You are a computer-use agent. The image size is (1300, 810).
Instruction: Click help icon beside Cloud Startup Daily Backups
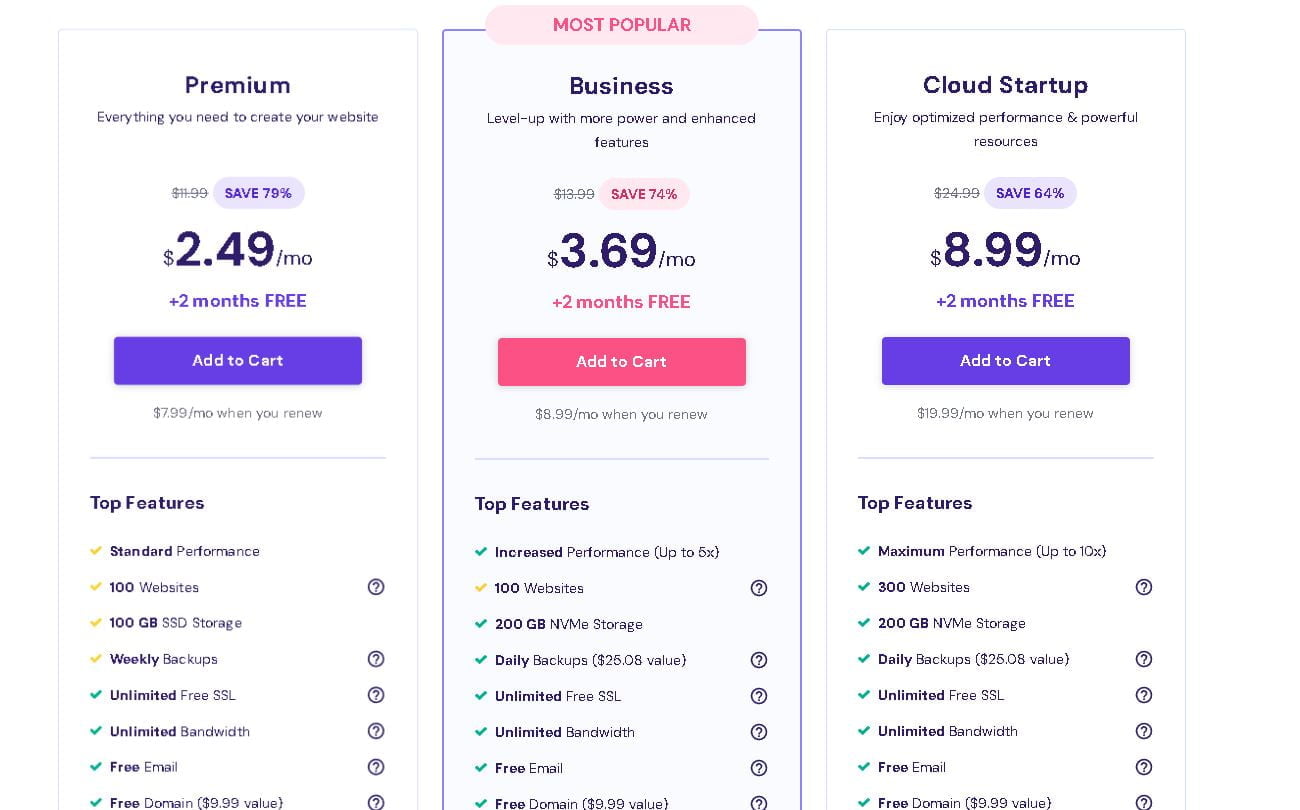1144,659
